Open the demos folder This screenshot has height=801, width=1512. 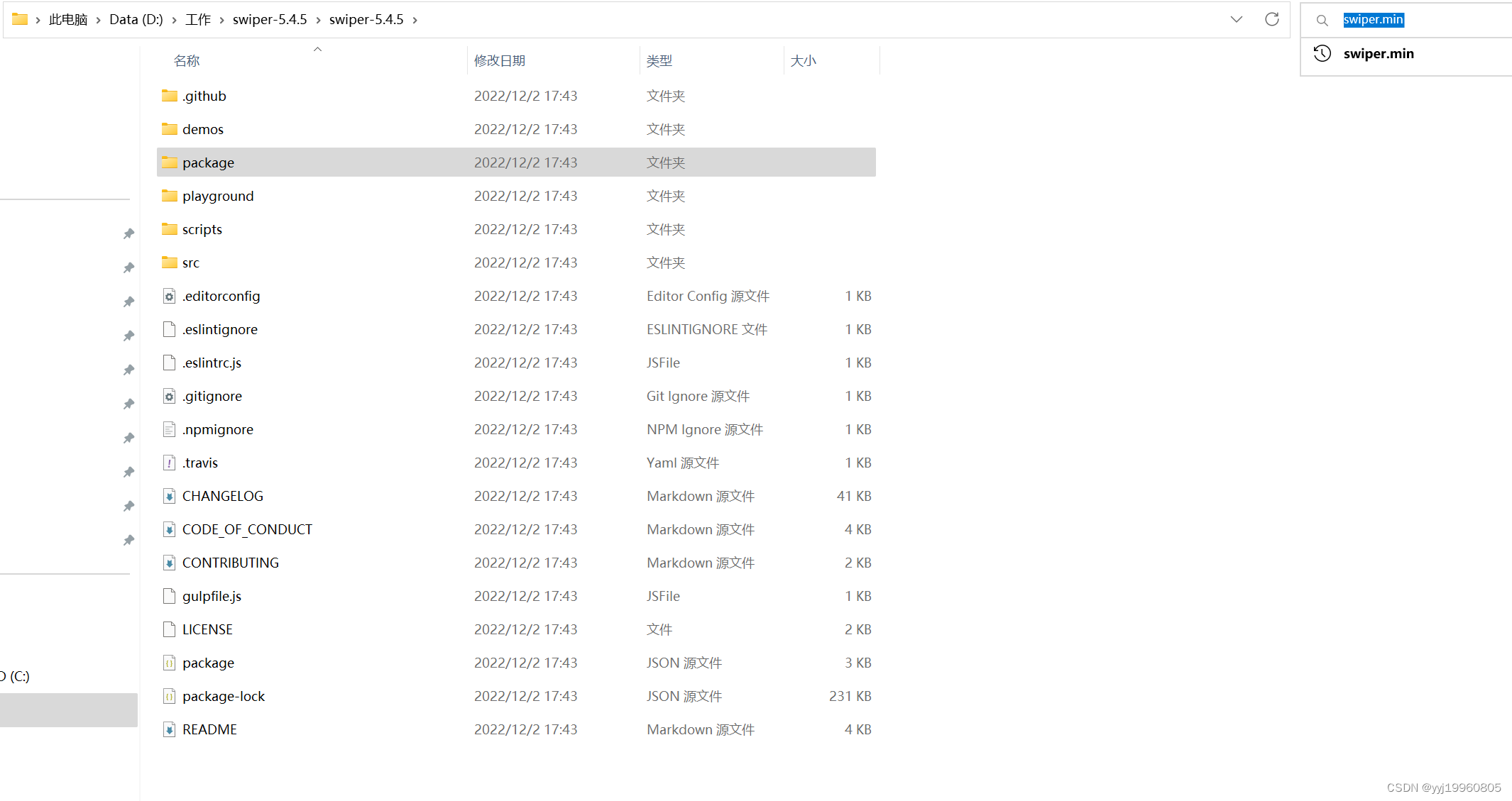[202, 128]
